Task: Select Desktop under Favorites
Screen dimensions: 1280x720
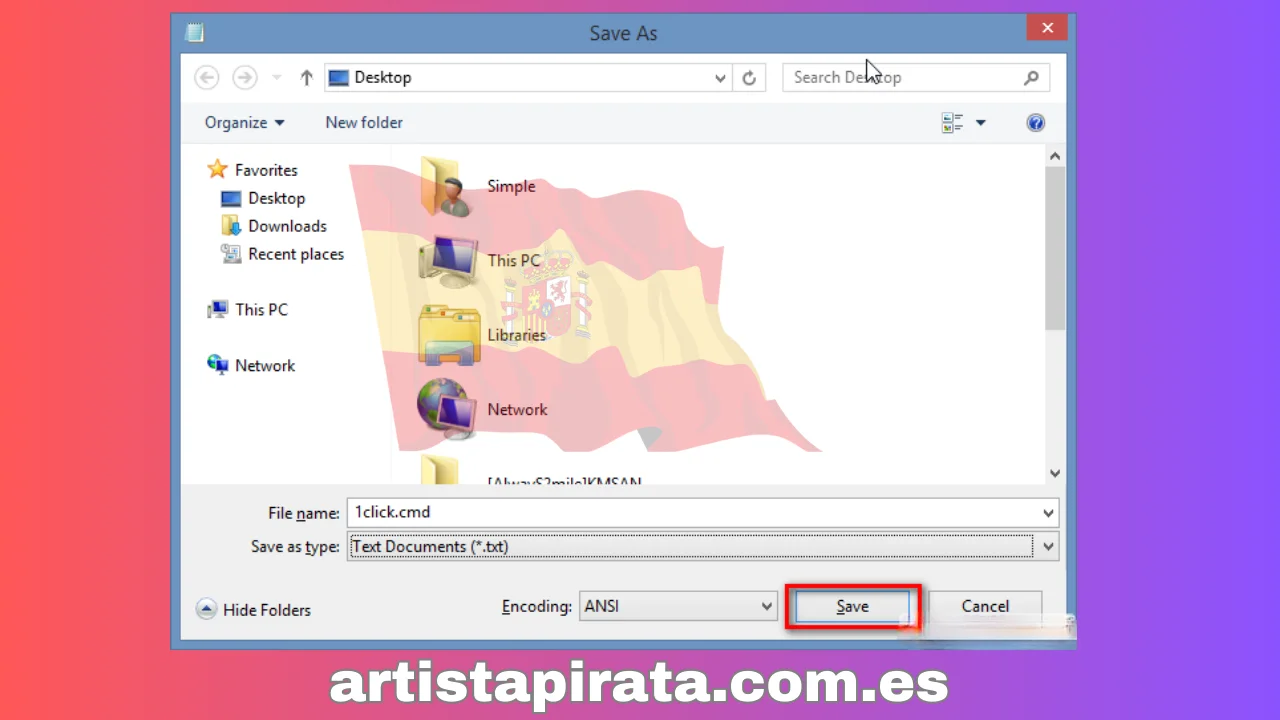Action: tap(276, 198)
